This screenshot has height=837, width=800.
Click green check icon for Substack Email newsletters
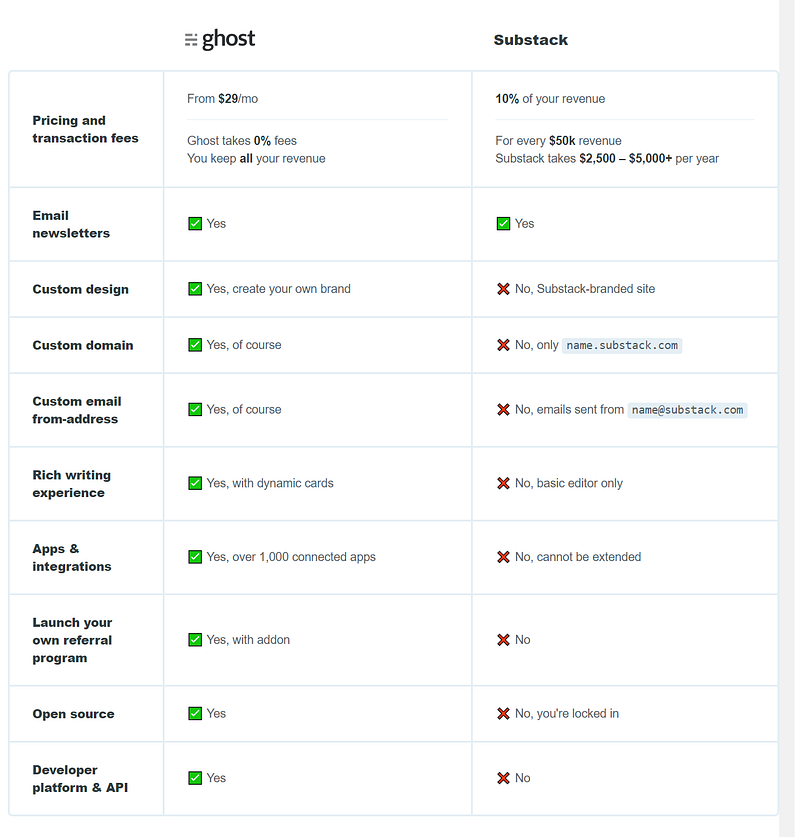[x=503, y=224]
